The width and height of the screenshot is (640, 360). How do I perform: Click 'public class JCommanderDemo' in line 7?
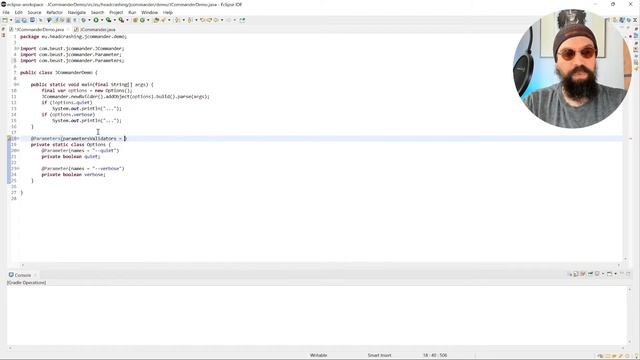[x=57, y=72]
